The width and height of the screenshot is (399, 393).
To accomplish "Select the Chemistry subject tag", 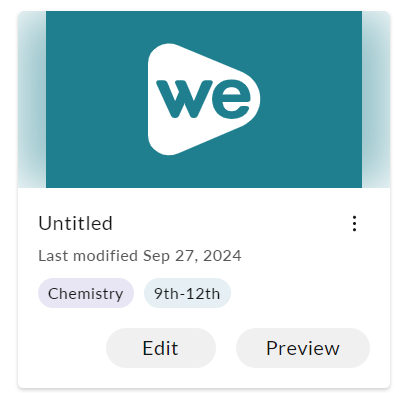I will (86, 293).
